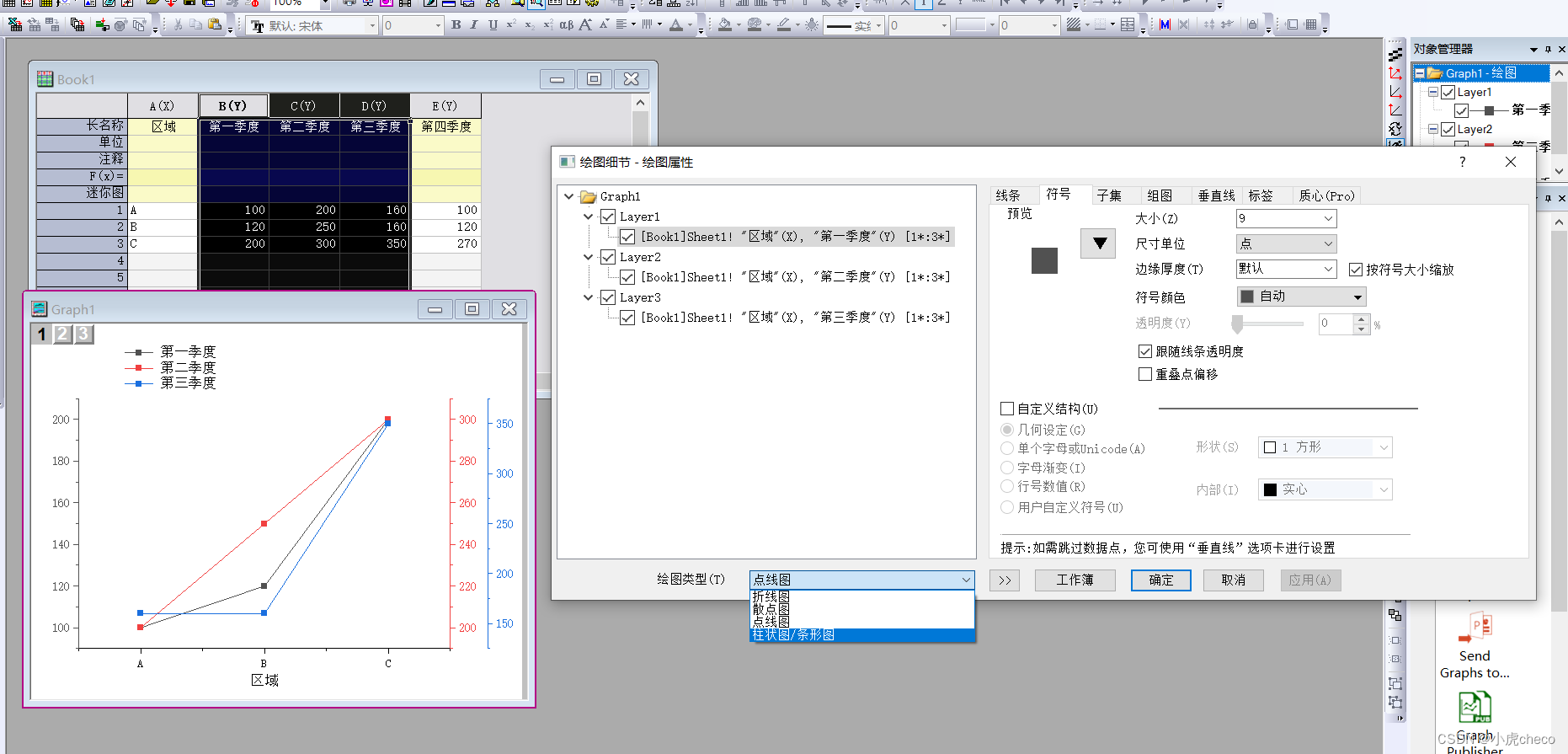The width and height of the screenshot is (1568, 754).
Task: Click the Italic formatting icon
Action: click(474, 25)
